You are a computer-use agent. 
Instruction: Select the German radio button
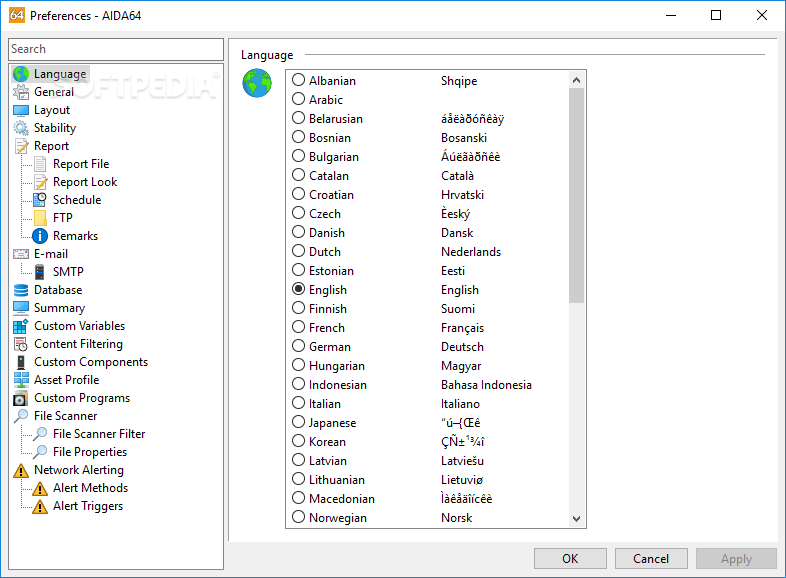tap(299, 346)
